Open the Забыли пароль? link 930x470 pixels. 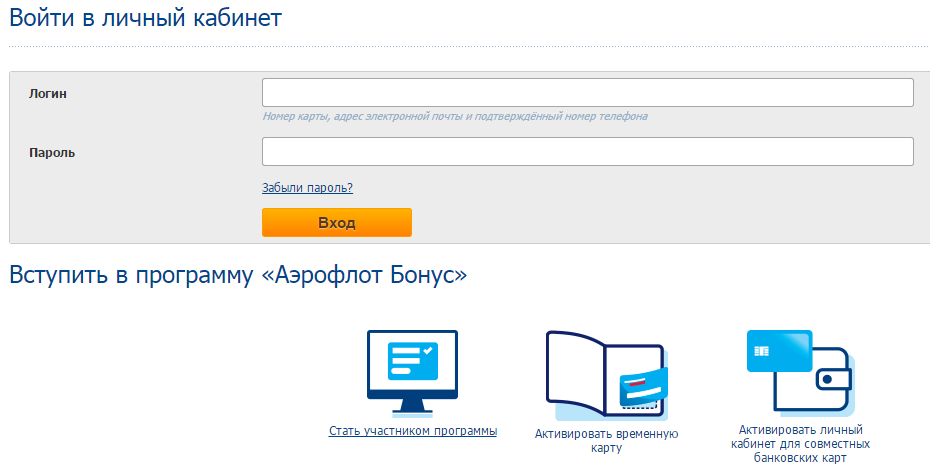click(307, 188)
